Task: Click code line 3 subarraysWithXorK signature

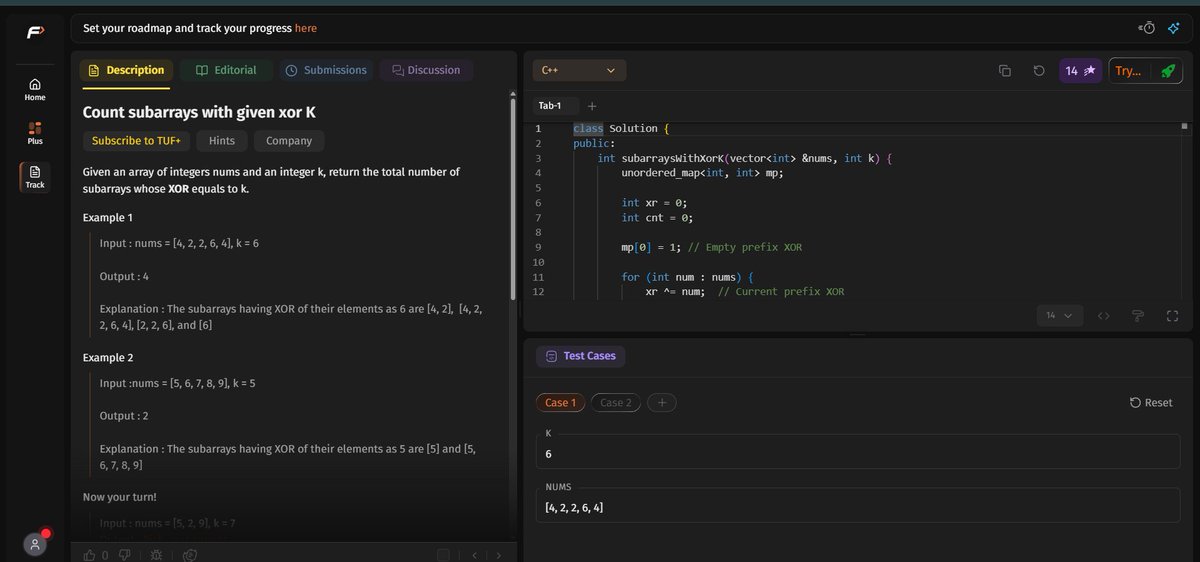Action: coord(744,158)
